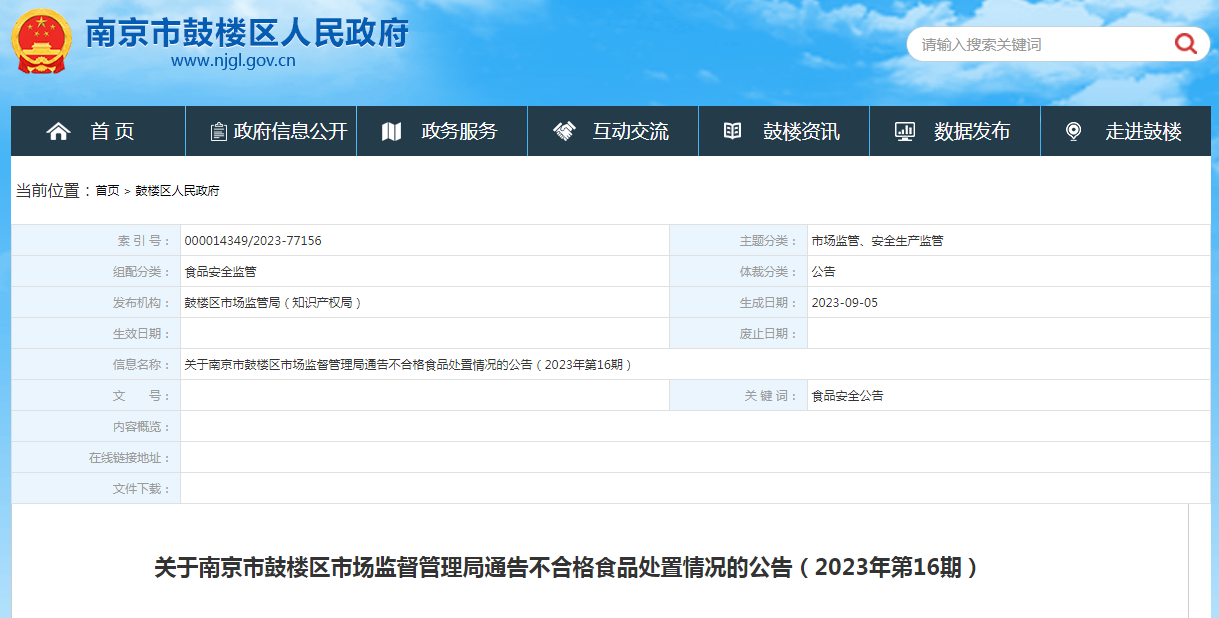Click the red search magnifier icon
This screenshot has width=1219, height=618.
tap(1185, 43)
